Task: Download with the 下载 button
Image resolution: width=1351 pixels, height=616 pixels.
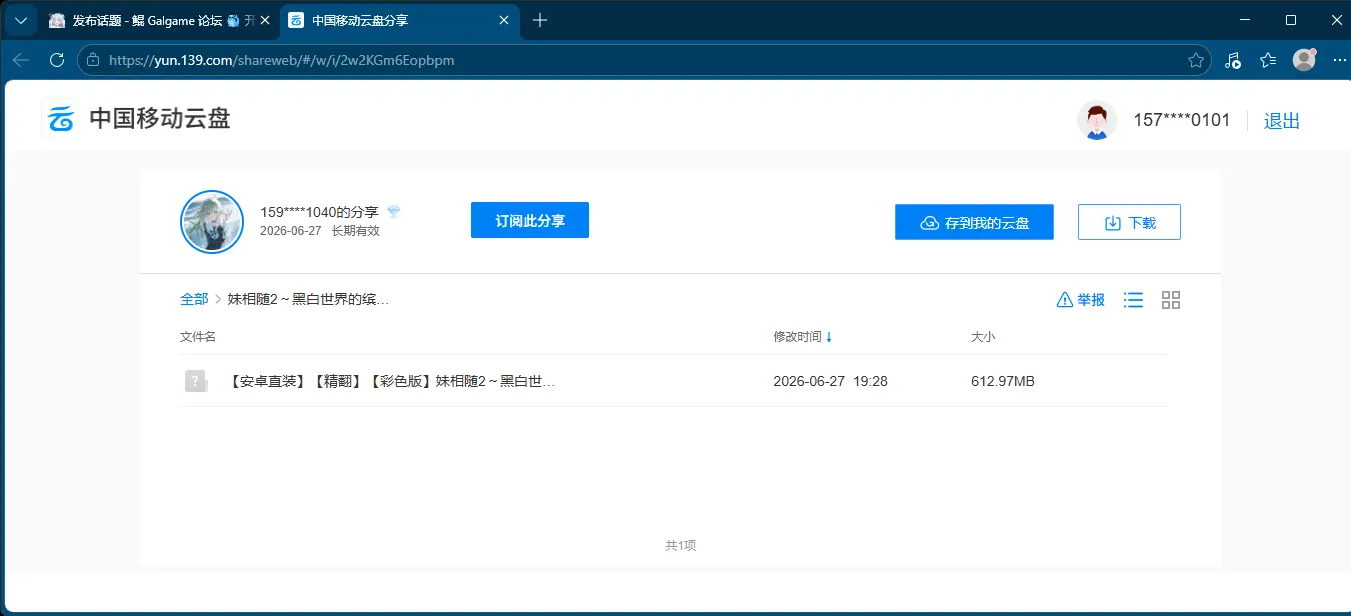Action: [1129, 222]
